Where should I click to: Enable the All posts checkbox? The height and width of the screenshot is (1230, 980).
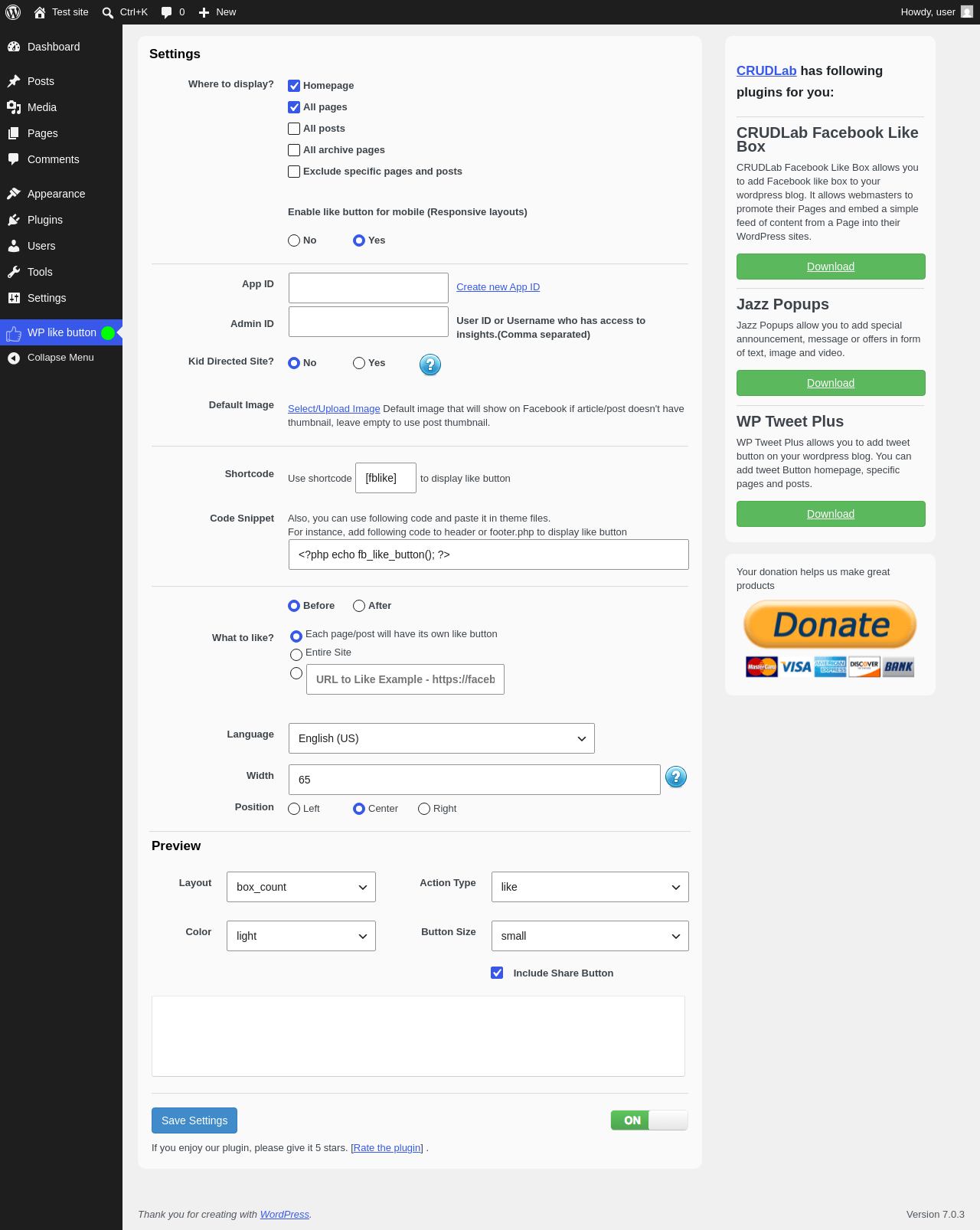[294, 129]
